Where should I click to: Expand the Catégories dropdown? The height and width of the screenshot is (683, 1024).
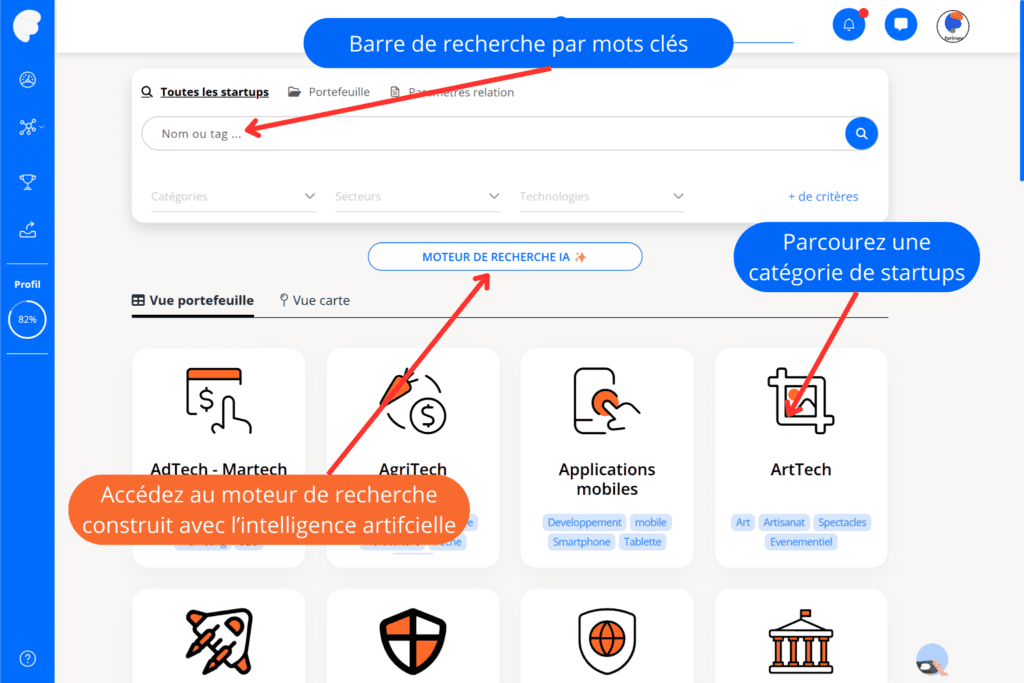click(233, 197)
